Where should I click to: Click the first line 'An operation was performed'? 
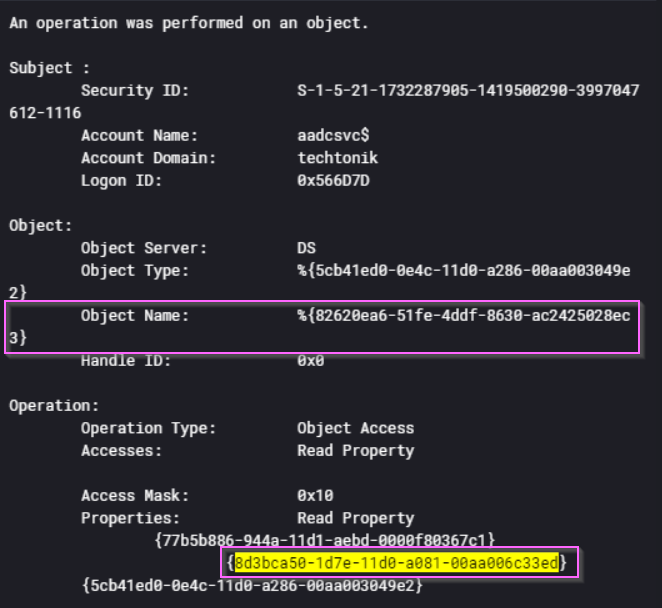pyautogui.click(x=189, y=23)
